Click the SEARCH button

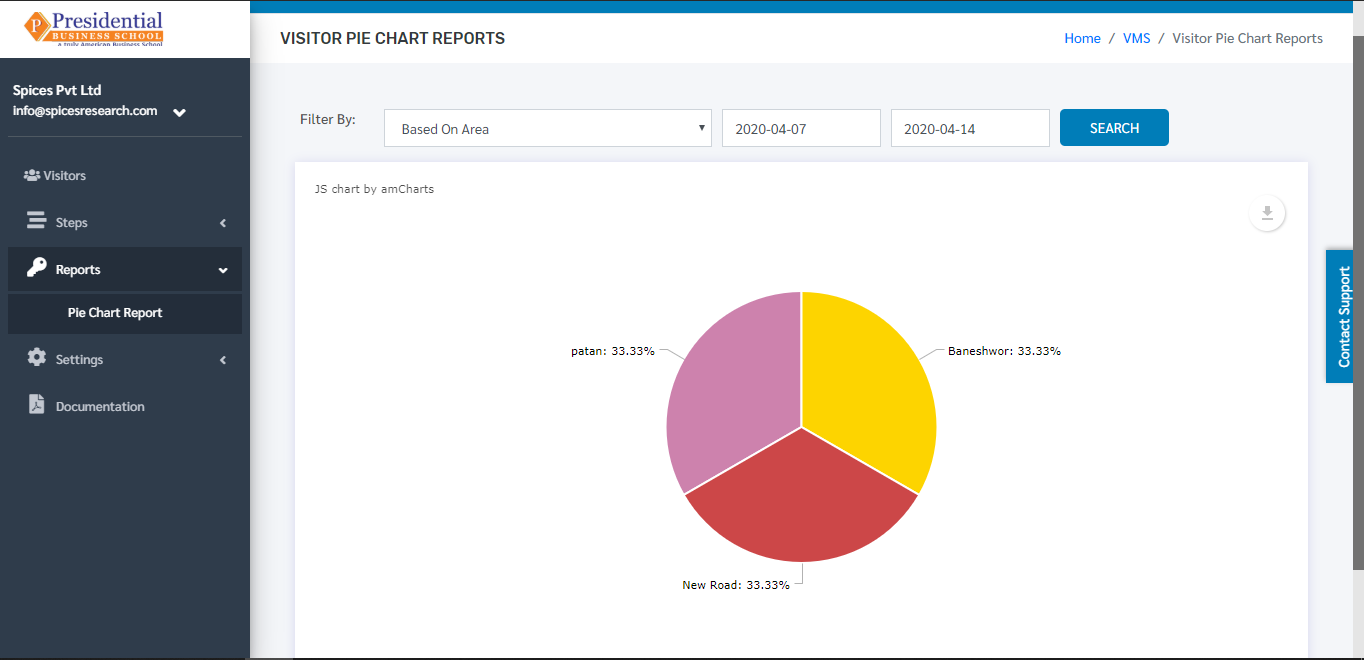(x=1114, y=128)
